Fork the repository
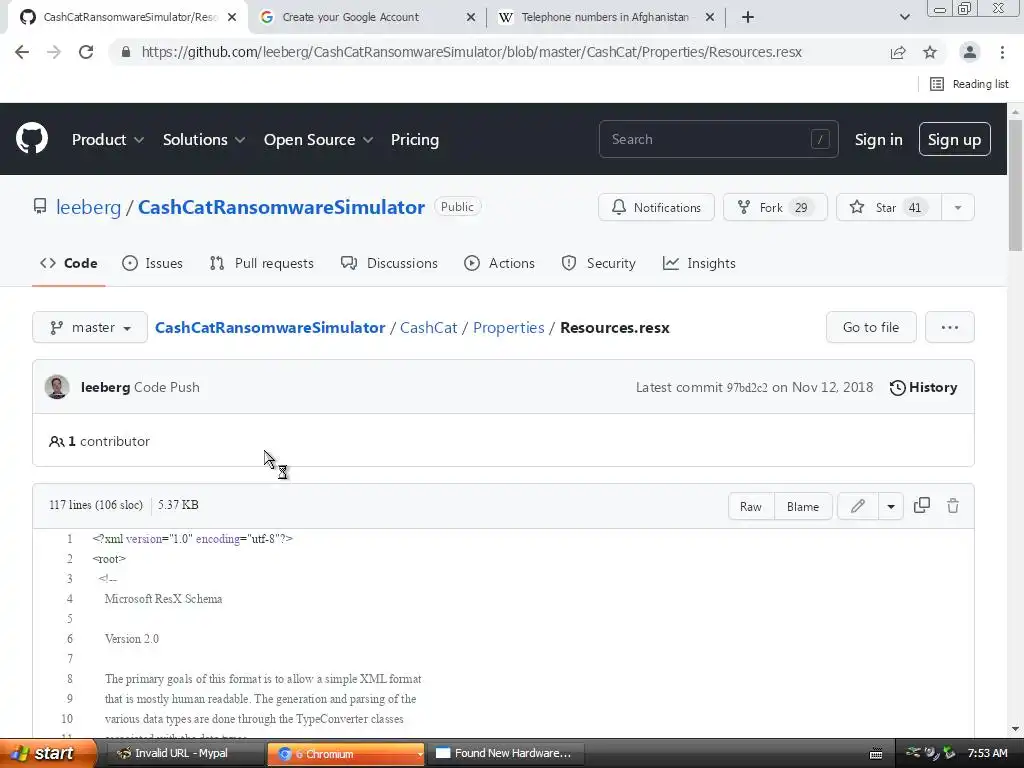Image resolution: width=1024 pixels, height=768 pixels. point(775,208)
